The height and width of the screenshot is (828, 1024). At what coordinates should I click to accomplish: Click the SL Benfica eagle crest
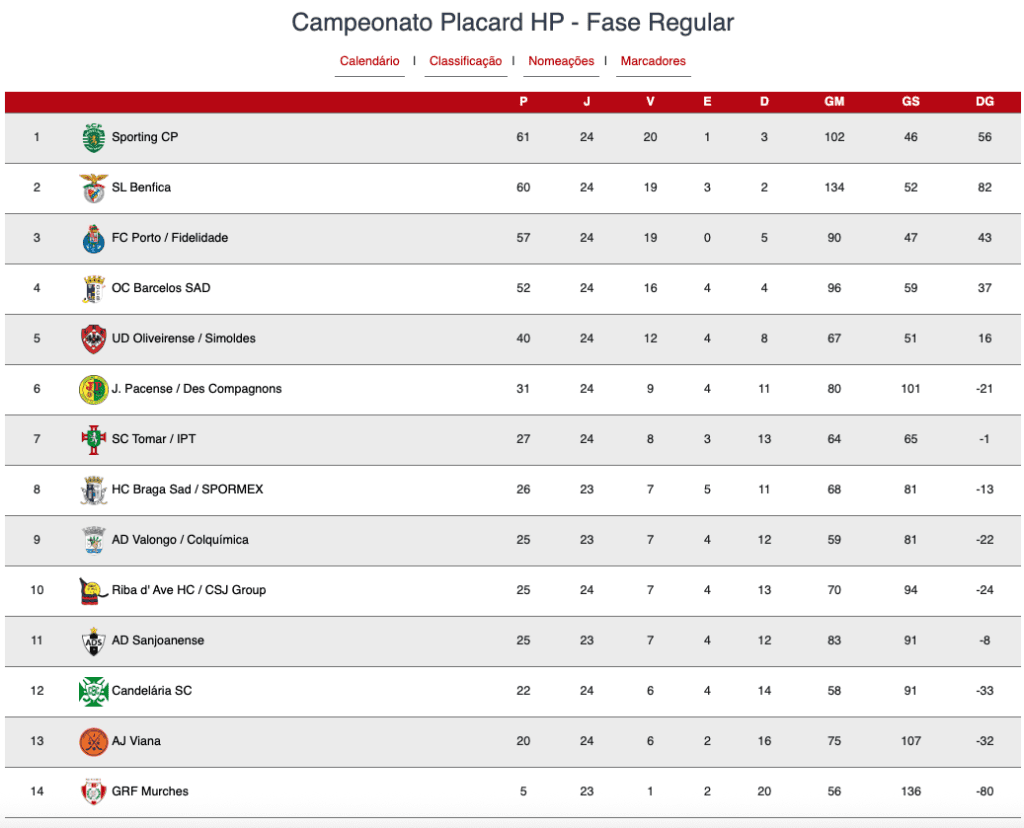click(93, 187)
